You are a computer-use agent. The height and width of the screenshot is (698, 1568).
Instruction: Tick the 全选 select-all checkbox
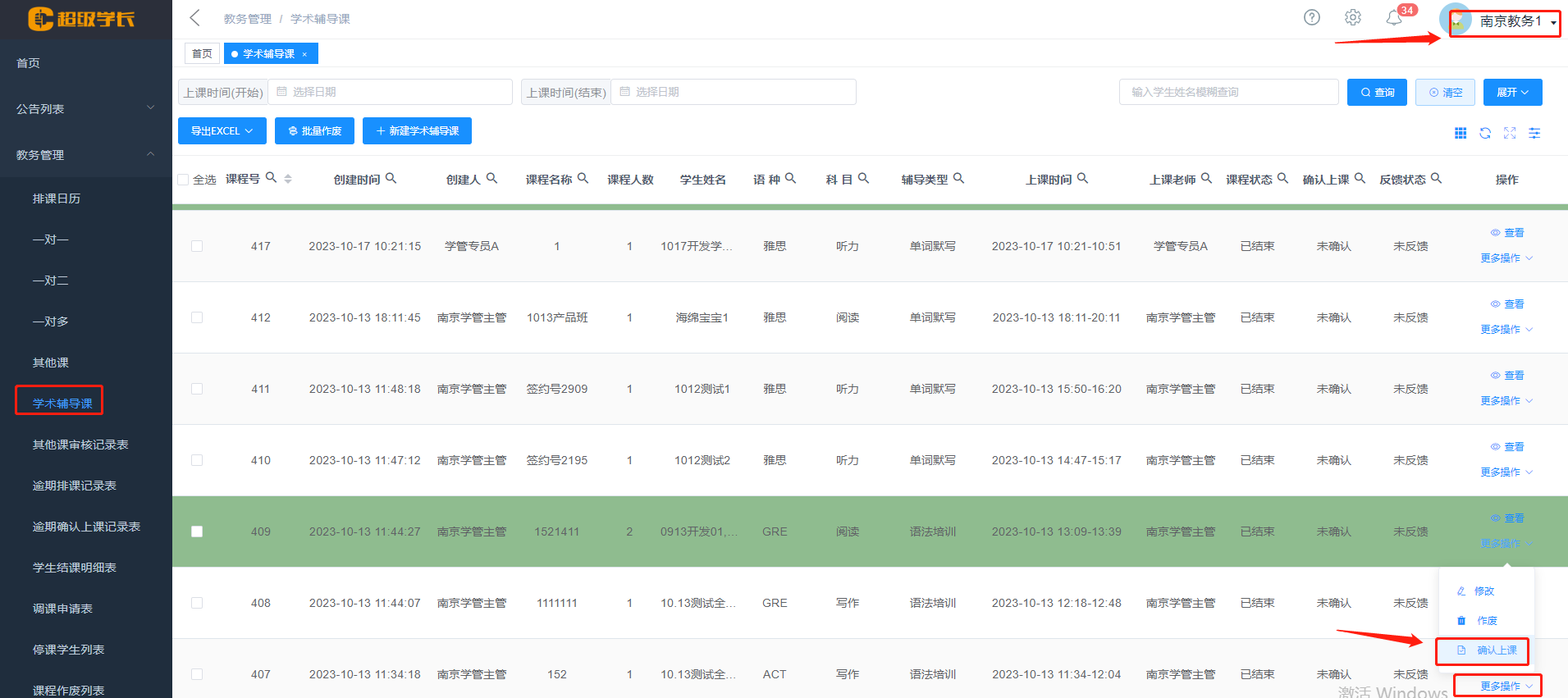coord(183,180)
